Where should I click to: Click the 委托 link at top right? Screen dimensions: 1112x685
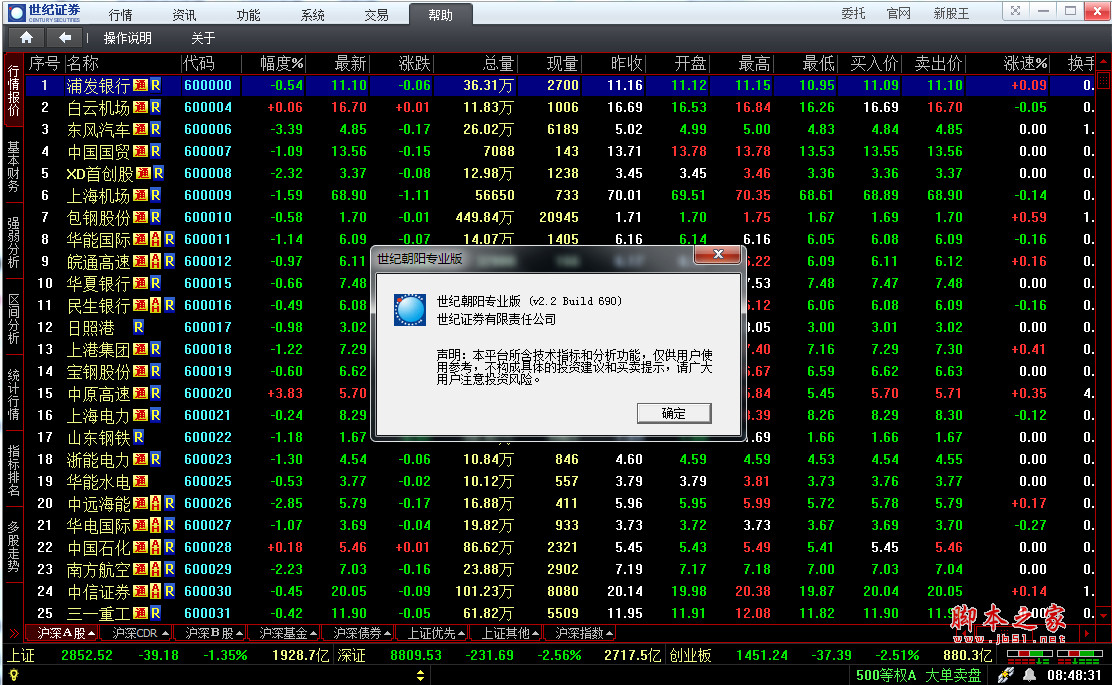853,13
